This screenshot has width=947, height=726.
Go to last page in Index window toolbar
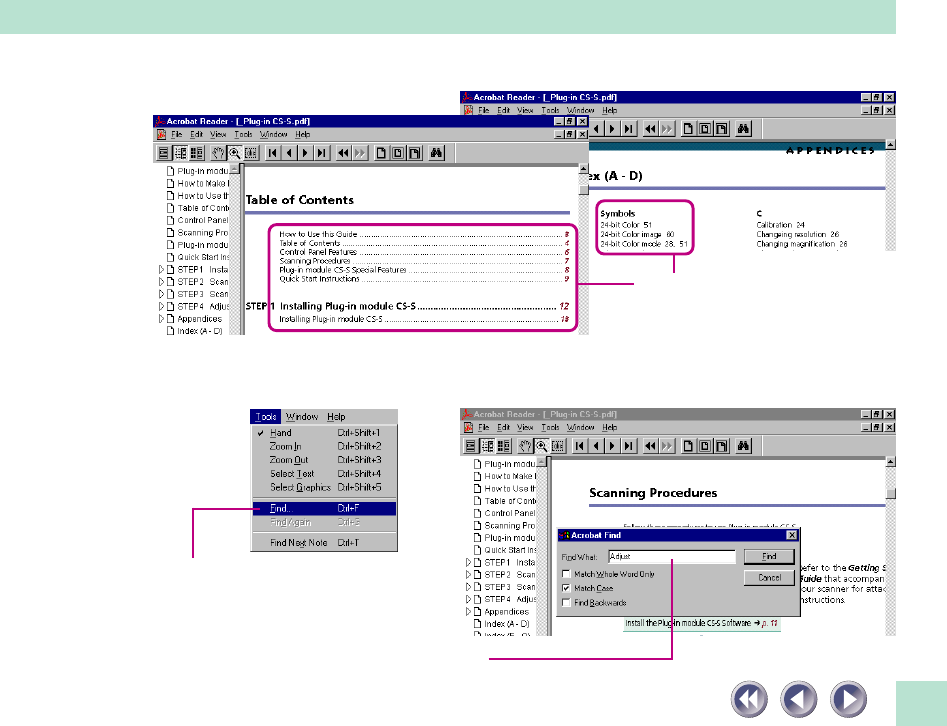pos(629,129)
